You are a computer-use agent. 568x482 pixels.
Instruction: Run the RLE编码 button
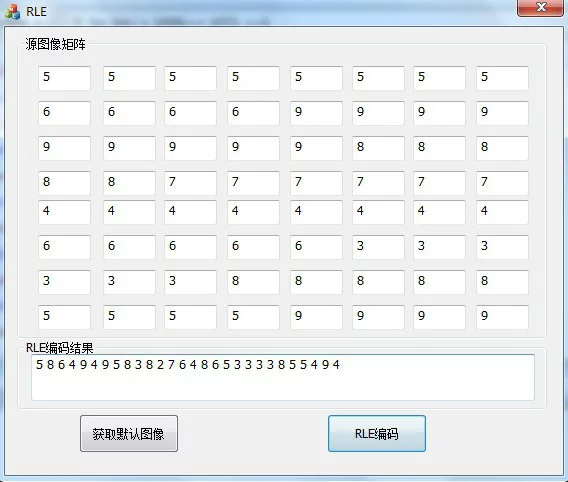tap(377, 433)
